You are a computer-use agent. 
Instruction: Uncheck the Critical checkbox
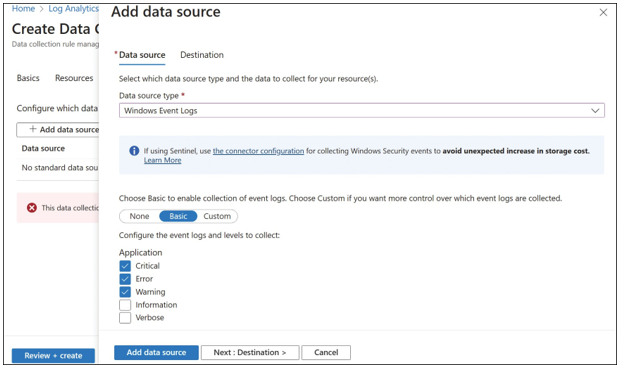(125, 266)
